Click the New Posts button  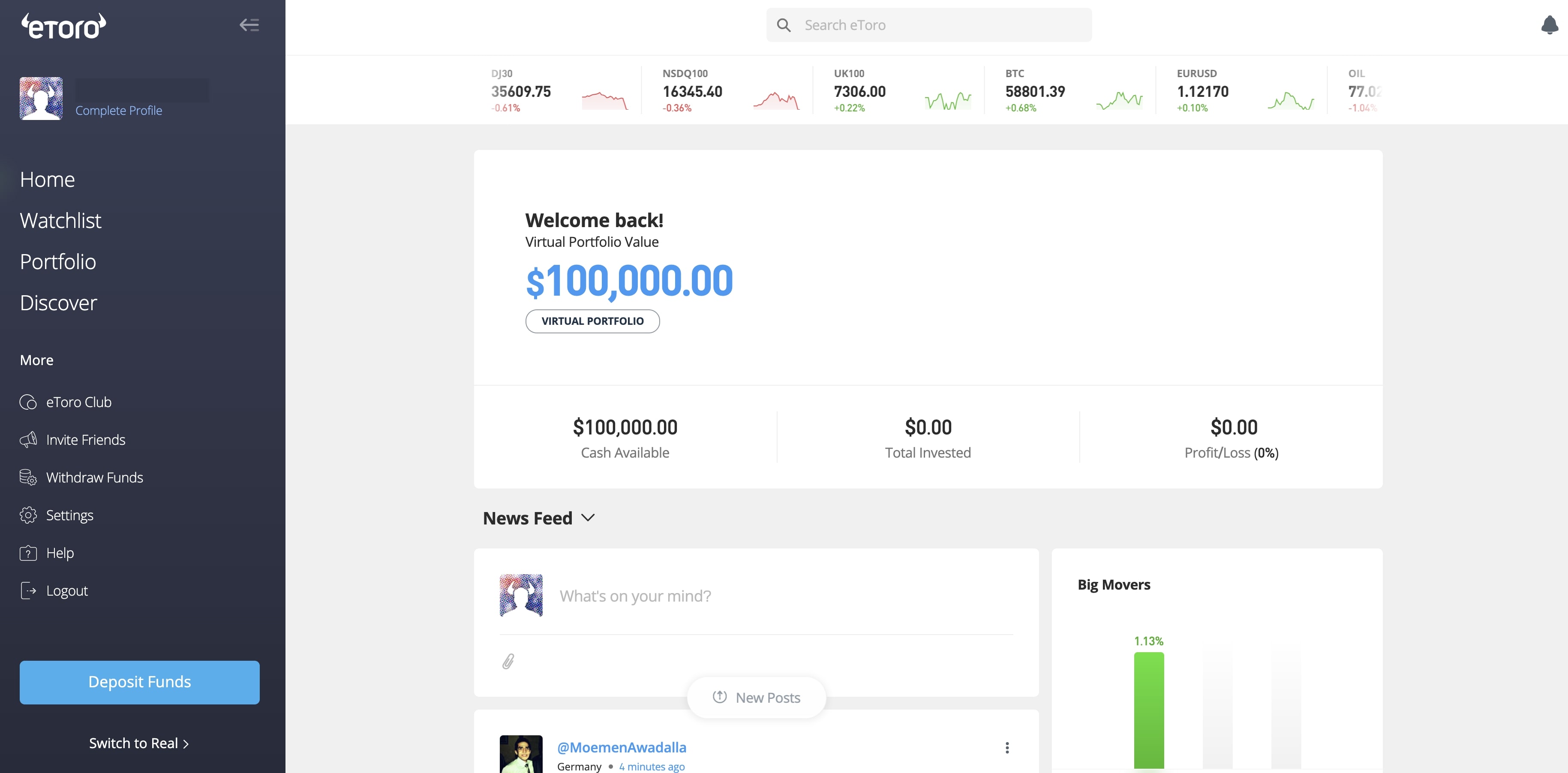[x=756, y=698]
